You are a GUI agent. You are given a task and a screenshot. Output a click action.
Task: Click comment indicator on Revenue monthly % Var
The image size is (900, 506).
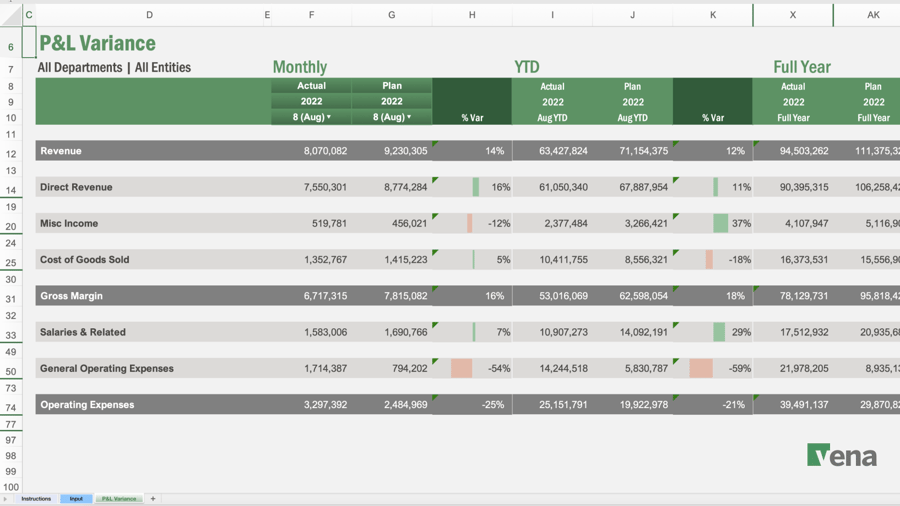(436, 145)
